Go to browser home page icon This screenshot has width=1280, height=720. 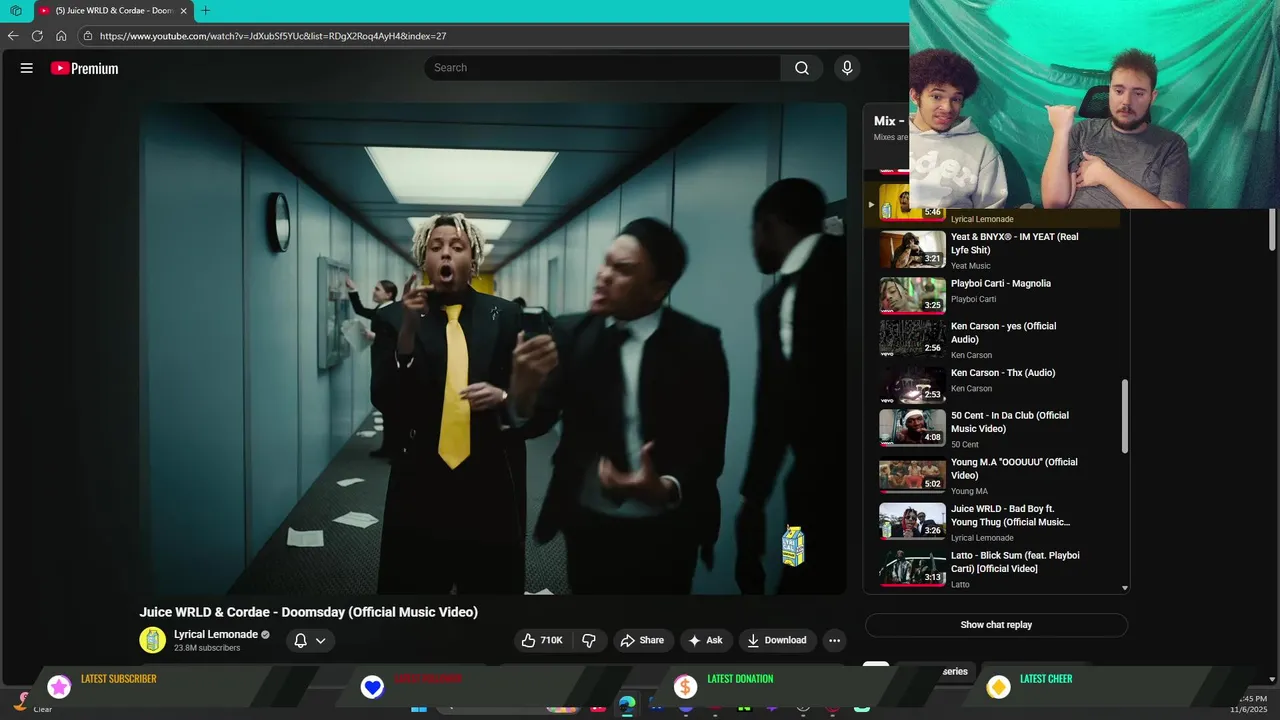coord(61,36)
